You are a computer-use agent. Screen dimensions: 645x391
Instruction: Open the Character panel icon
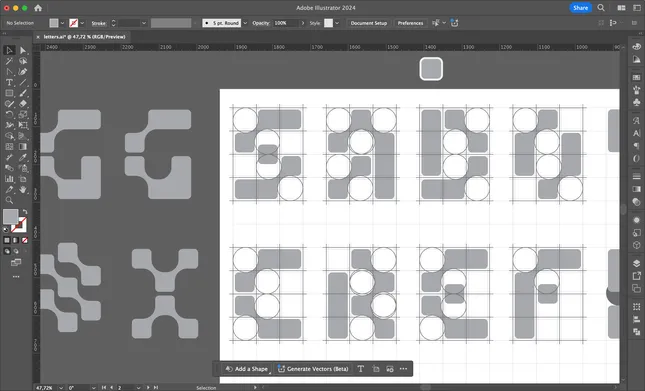click(636, 133)
